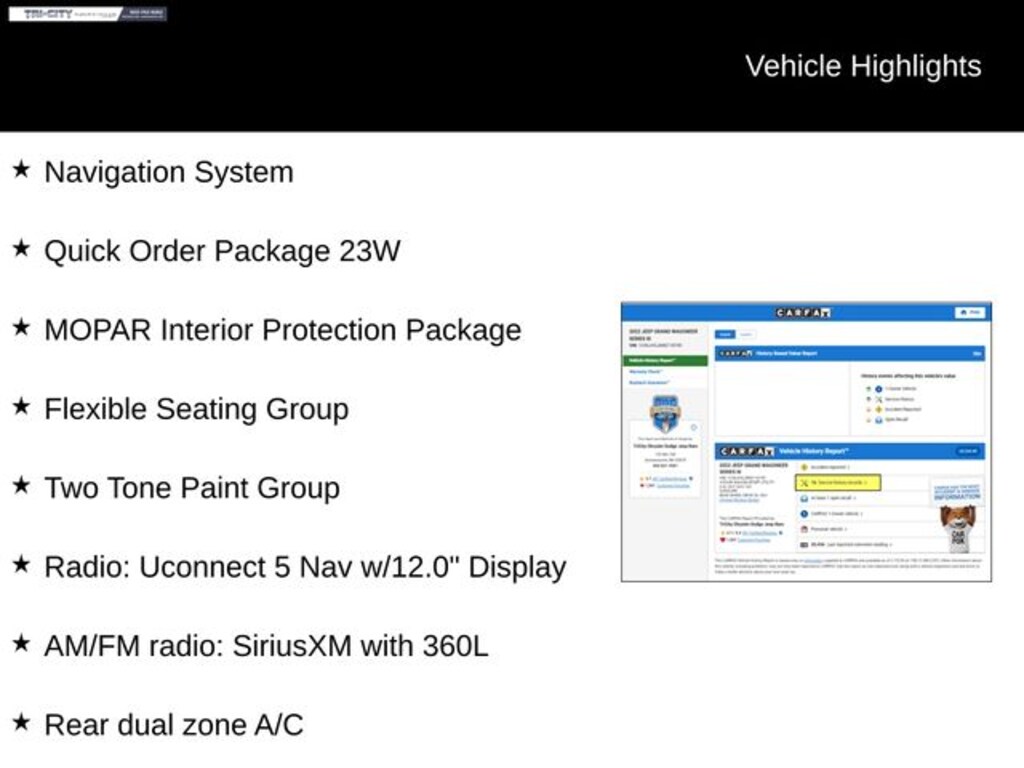
Task: Click the star bullet beside Navigation System
Action: [20, 170]
